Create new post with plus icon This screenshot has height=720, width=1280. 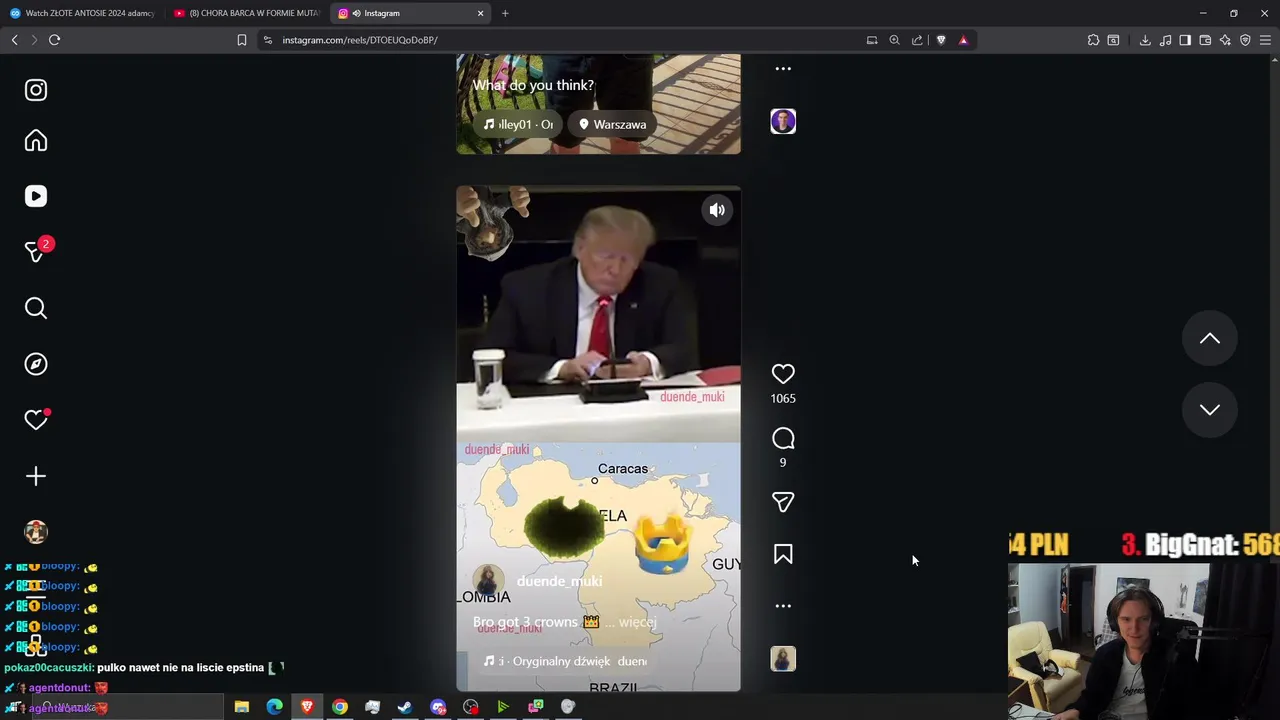[36, 476]
